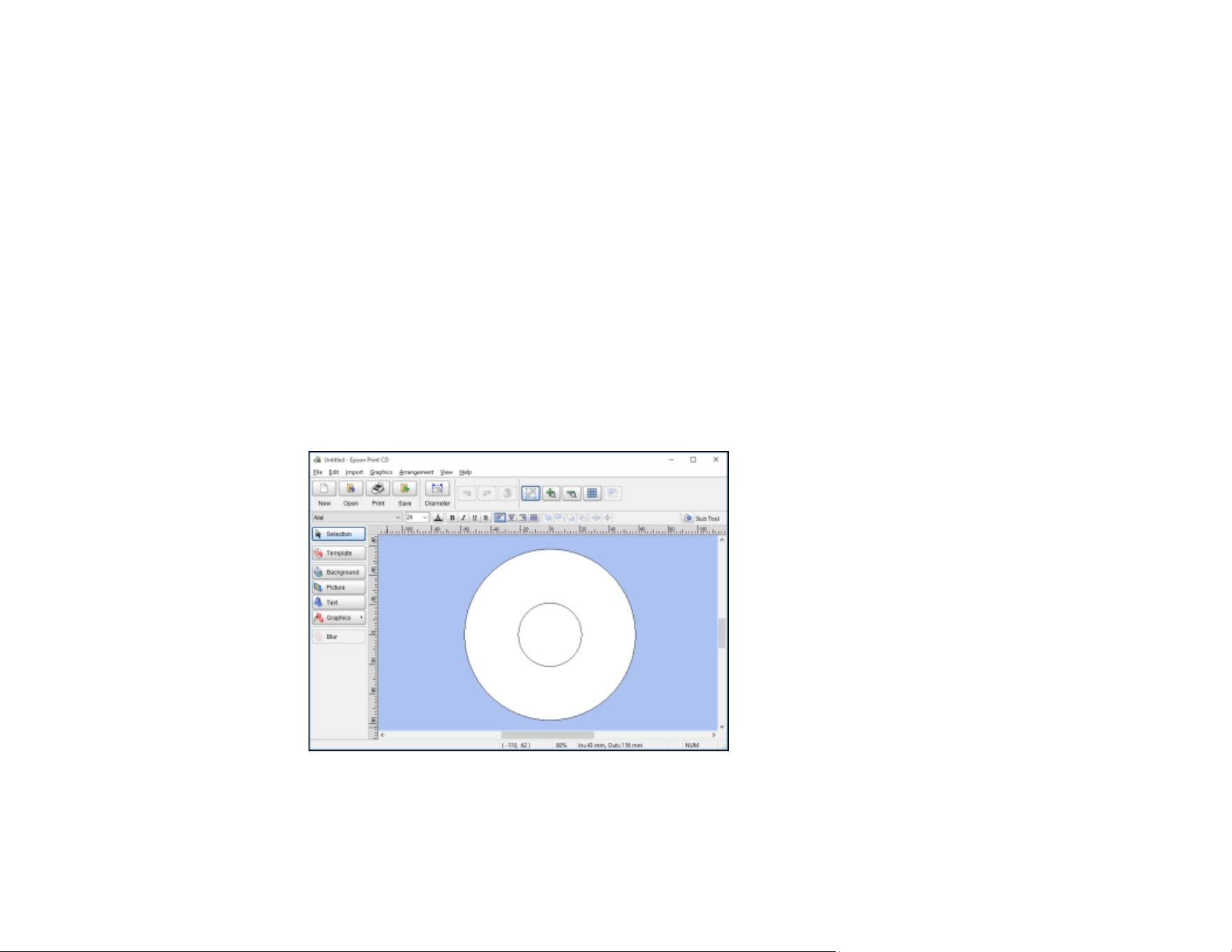Toggle Italic text formatting
The width and height of the screenshot is (1232, 952).
[x=463, y=518]
